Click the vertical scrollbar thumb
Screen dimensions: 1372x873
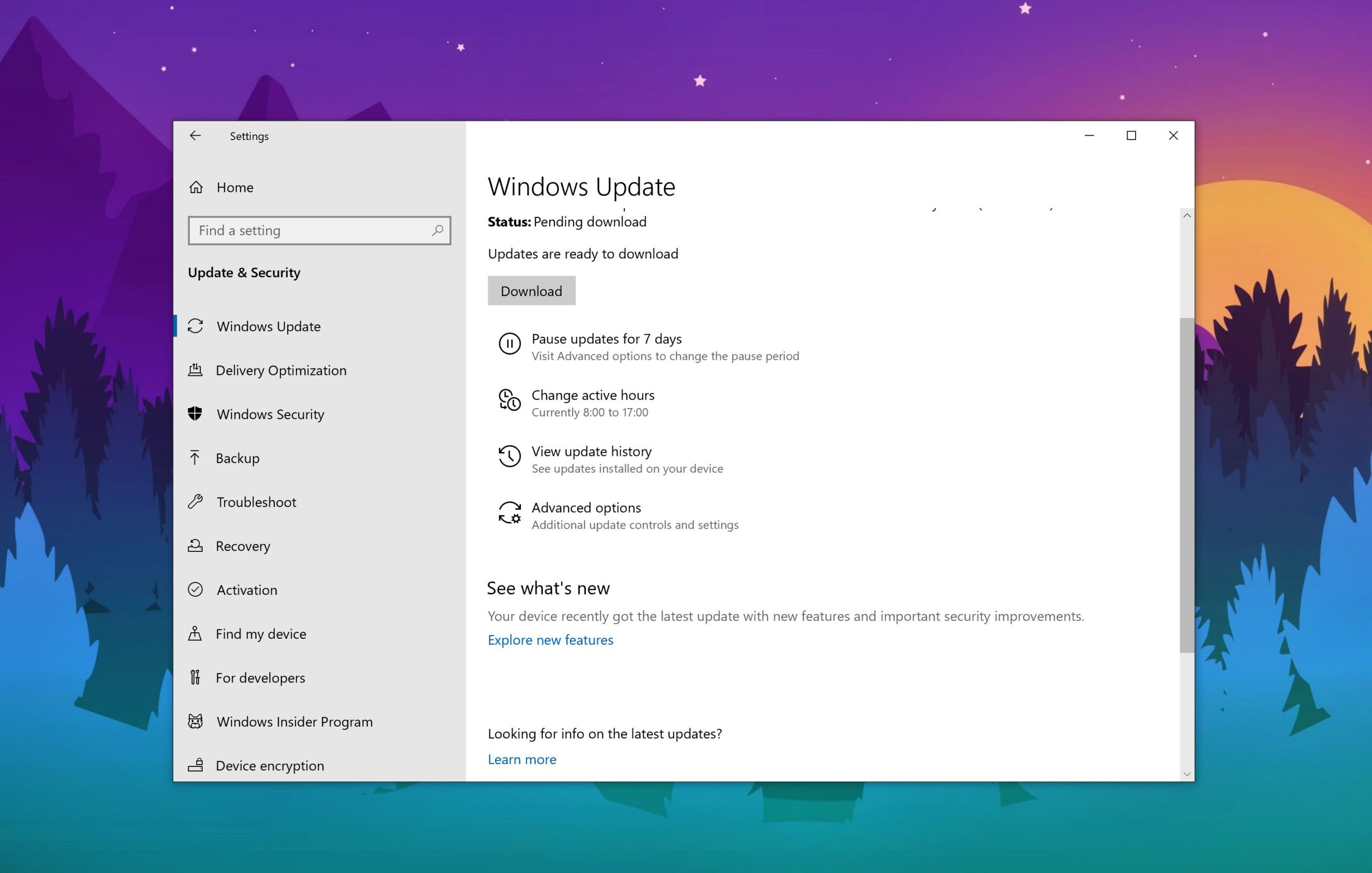(x=1187, y=485)
